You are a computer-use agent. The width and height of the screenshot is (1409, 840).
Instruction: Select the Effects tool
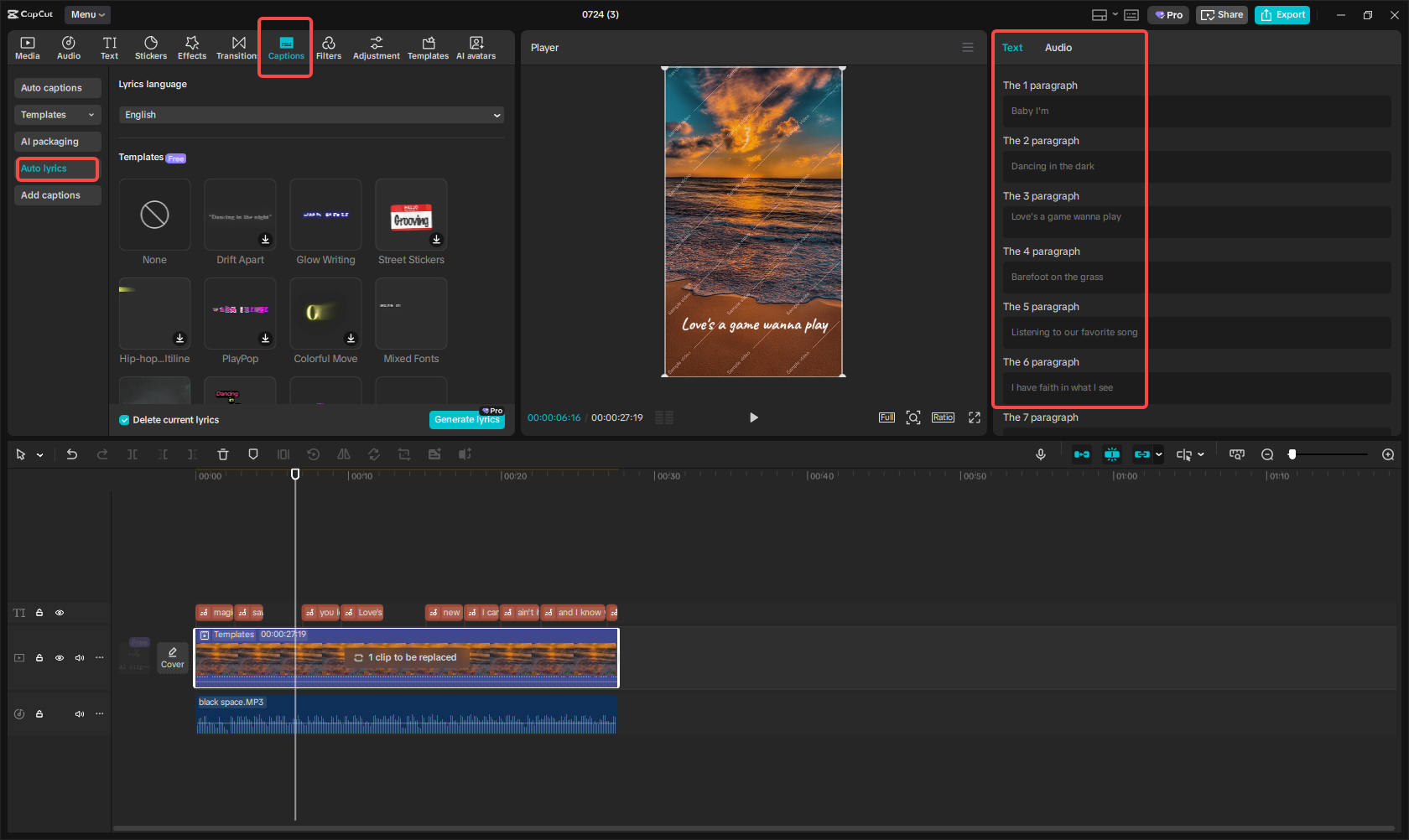[192, 47]
